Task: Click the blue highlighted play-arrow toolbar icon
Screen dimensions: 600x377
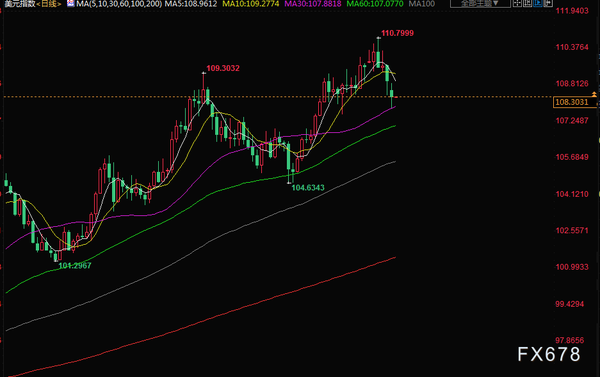Action: click(538, 3)
